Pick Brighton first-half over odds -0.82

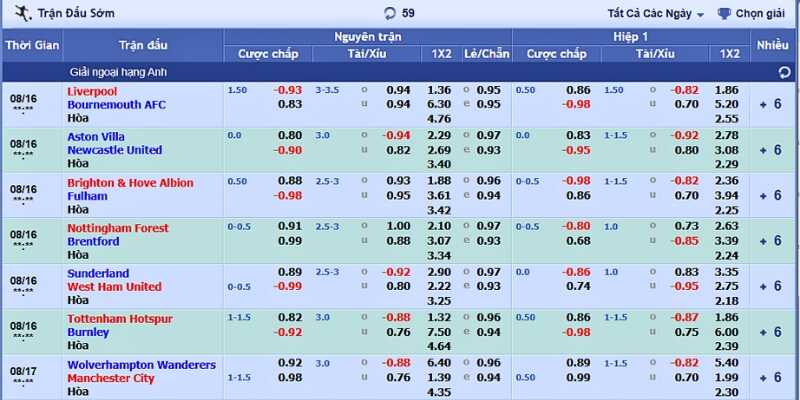[x=684, y=181]
